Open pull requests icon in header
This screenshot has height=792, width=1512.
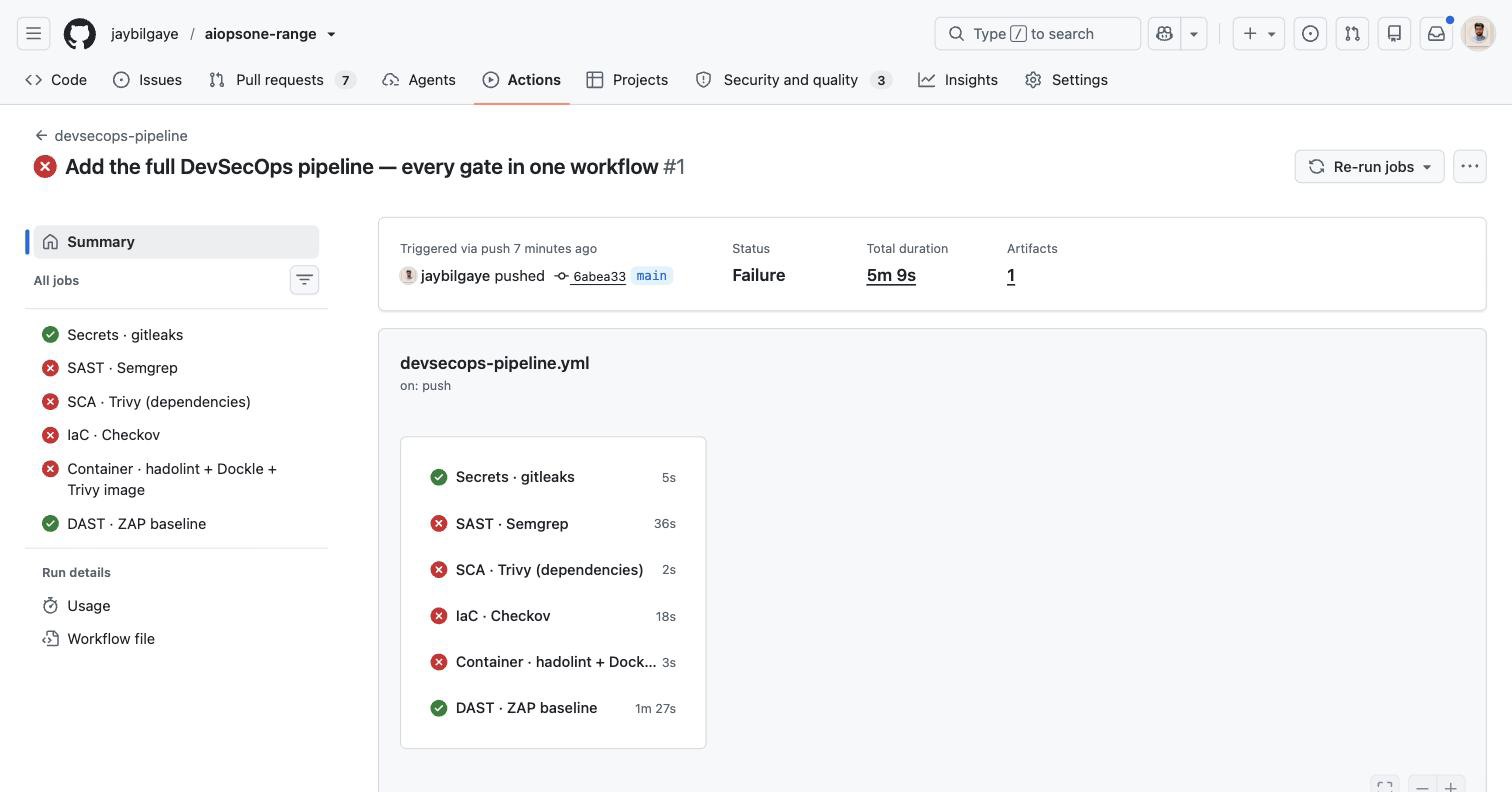pos(1352,33)
